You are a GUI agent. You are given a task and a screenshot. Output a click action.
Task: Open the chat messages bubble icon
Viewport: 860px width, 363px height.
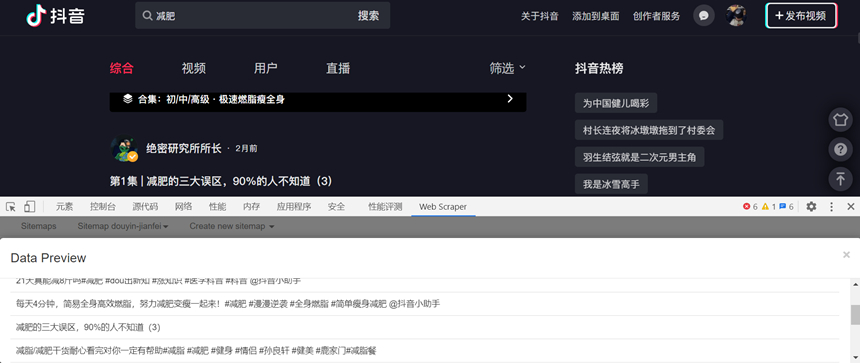click(704, 15)
